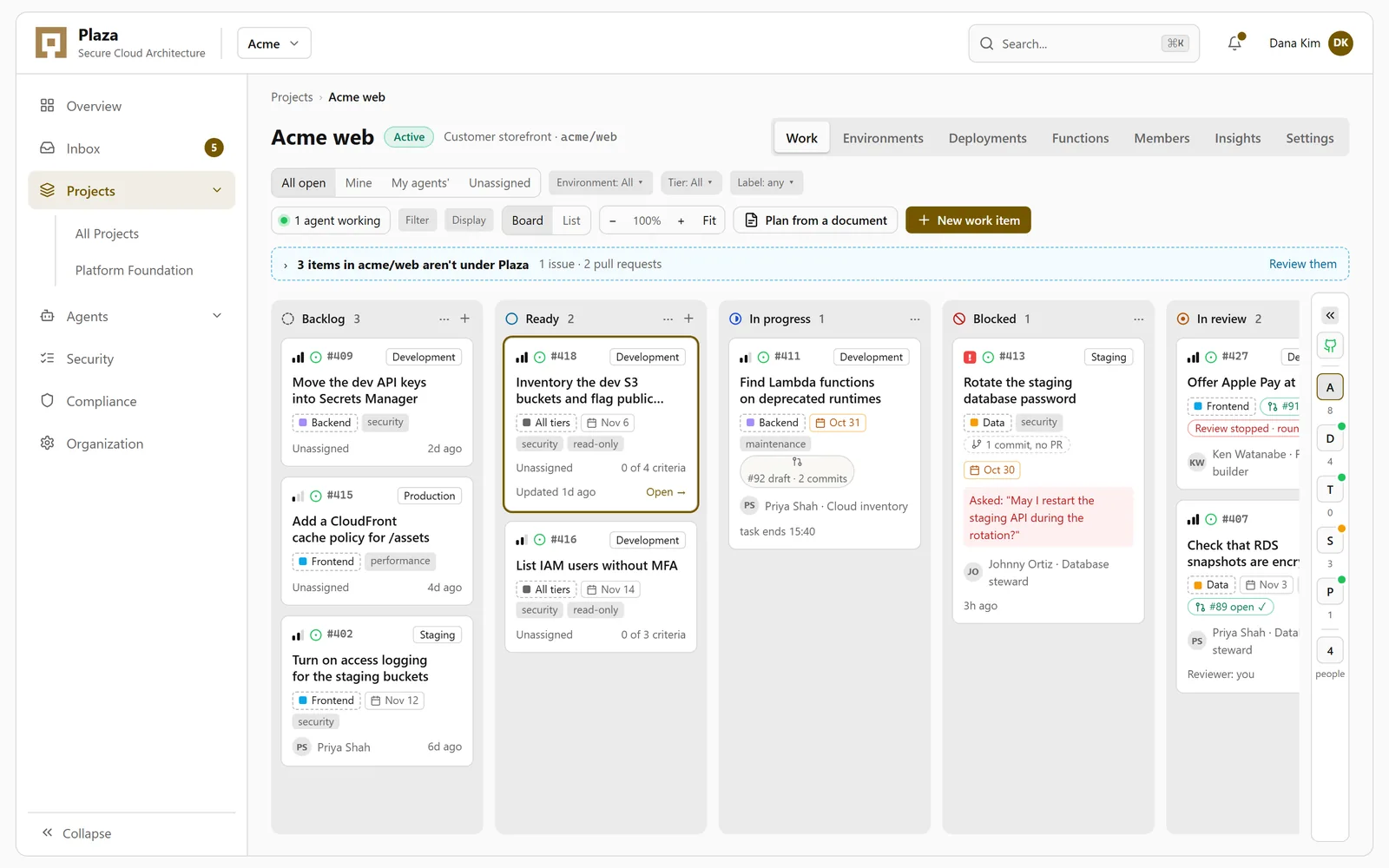Open the Label: any dropdown
Screen dimensions: 1389x868
coord(766,182)
